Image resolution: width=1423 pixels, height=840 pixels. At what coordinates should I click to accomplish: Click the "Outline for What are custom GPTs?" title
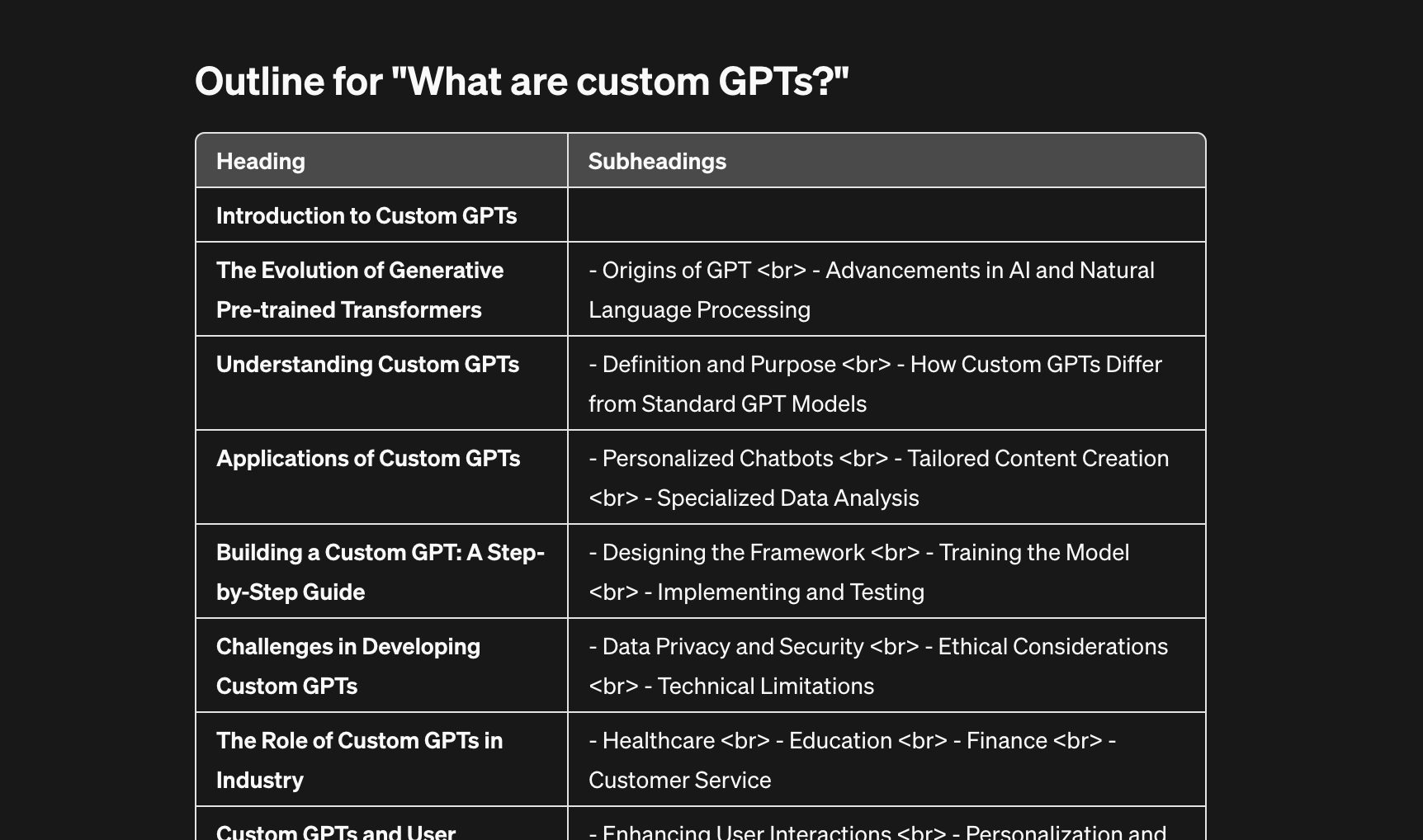(x=522, y=81)
